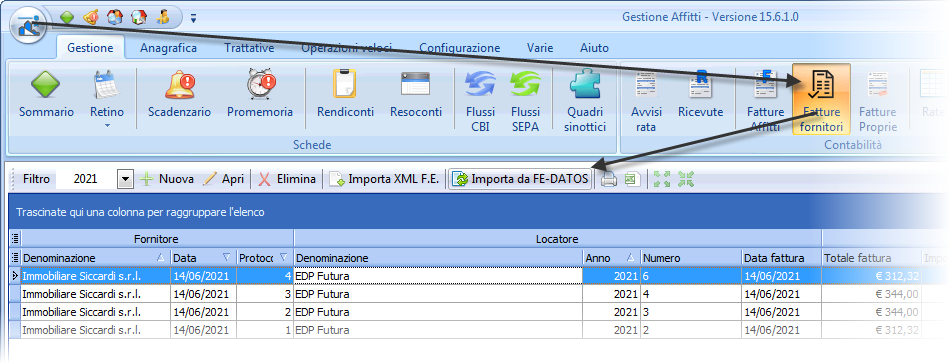Open the Promemoria alarm clock icon
Viewport: 950px width, 364px height.
(260, 85)
